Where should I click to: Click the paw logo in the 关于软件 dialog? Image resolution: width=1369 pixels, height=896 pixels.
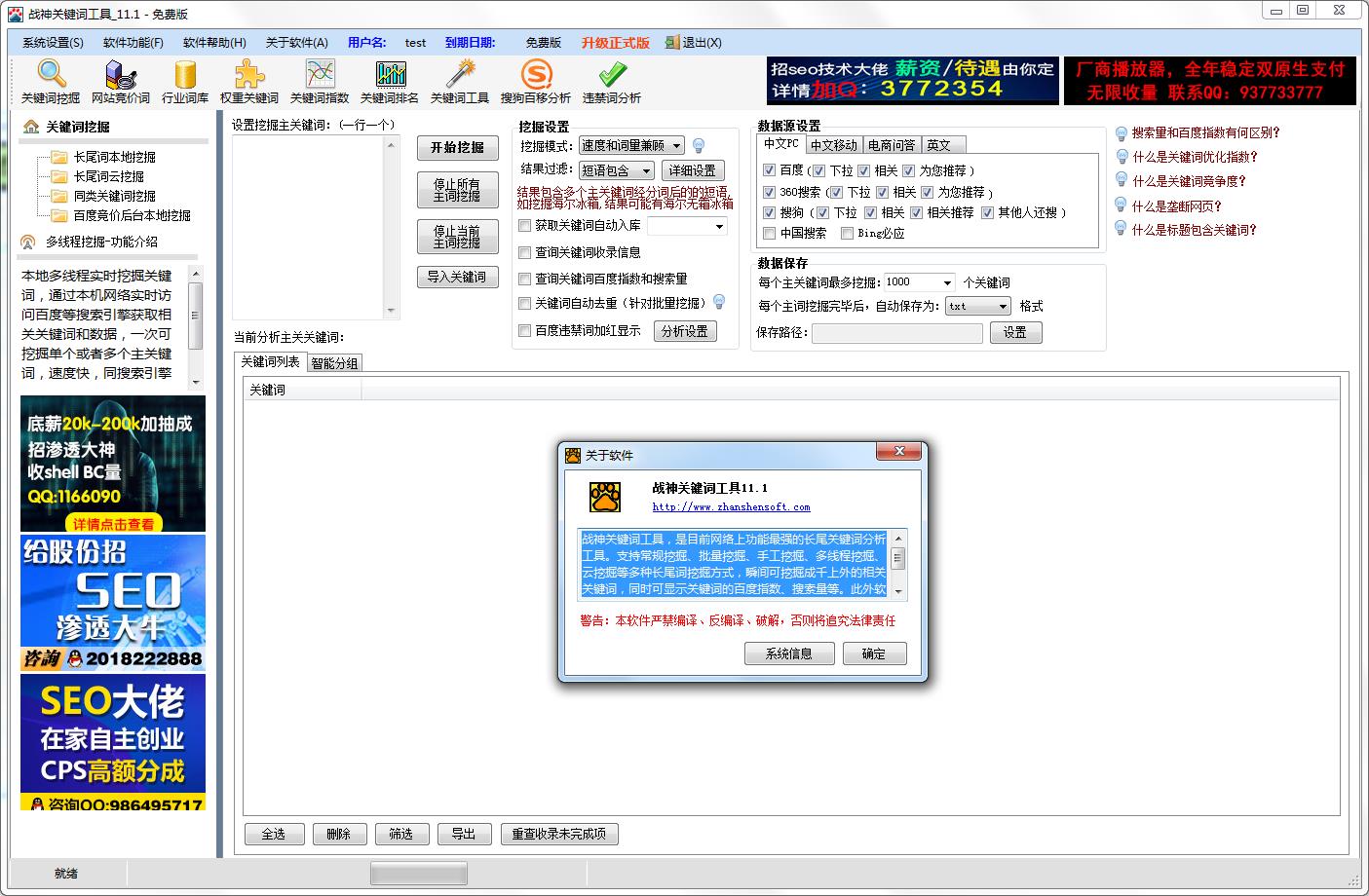605,497
